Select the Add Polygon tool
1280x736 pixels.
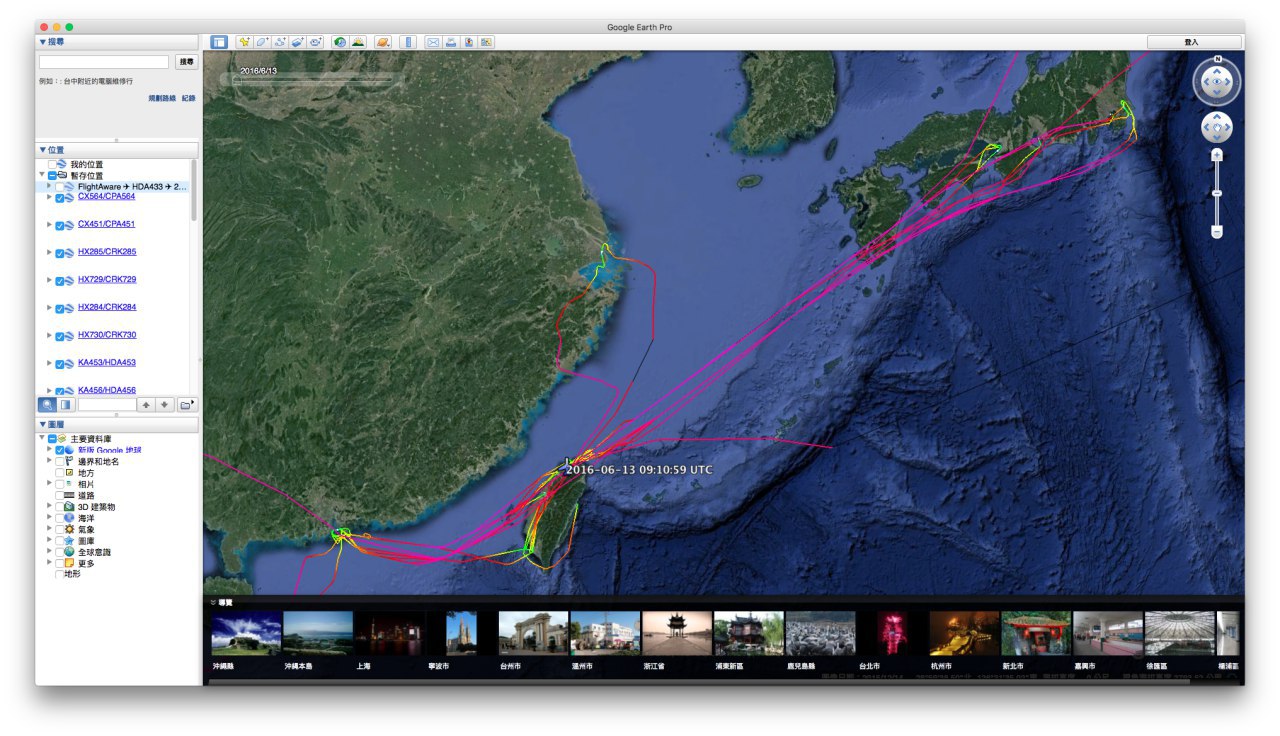[x=262, y=42]
